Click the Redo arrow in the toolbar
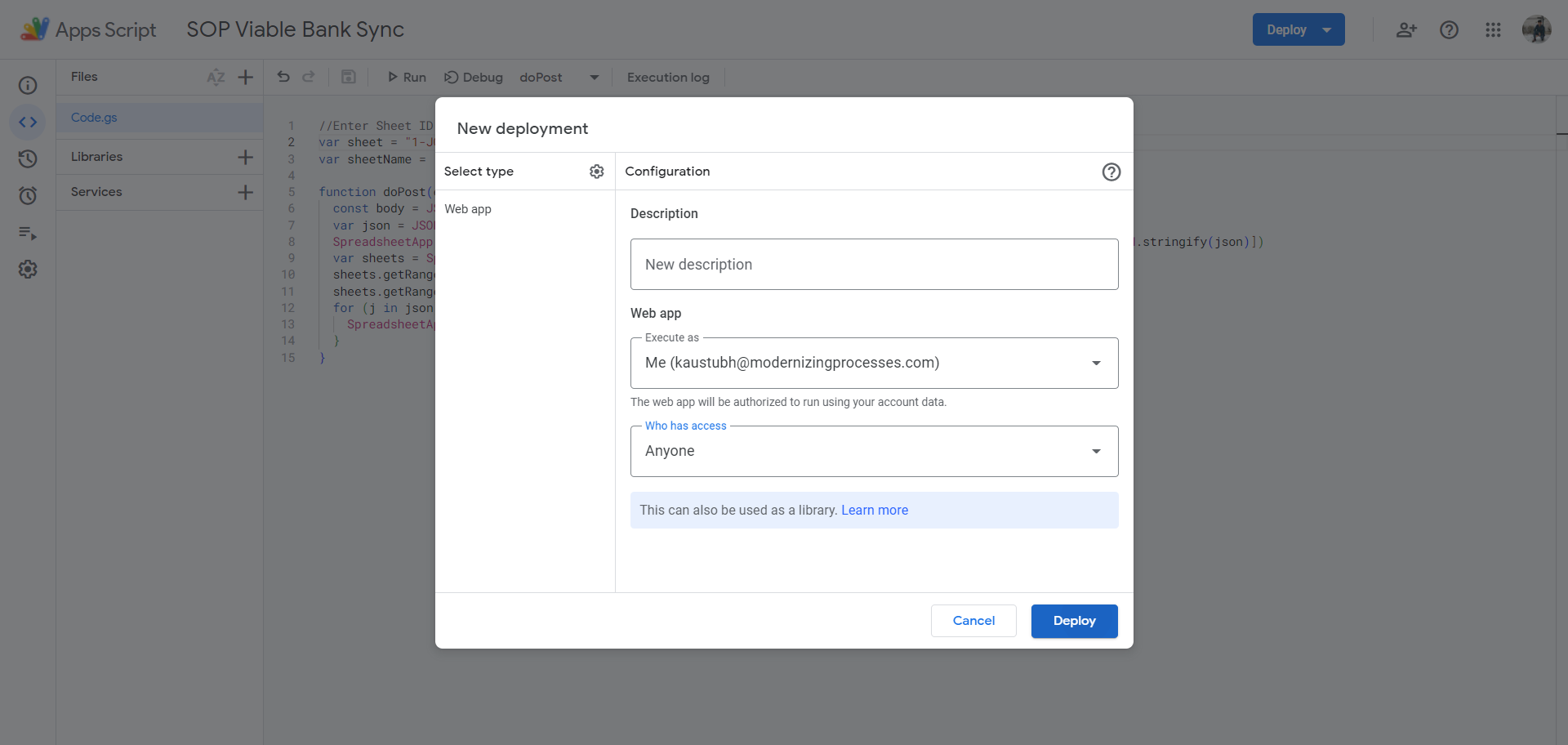Viewport: 1568px width, 745px height. [x=309, y=77]
